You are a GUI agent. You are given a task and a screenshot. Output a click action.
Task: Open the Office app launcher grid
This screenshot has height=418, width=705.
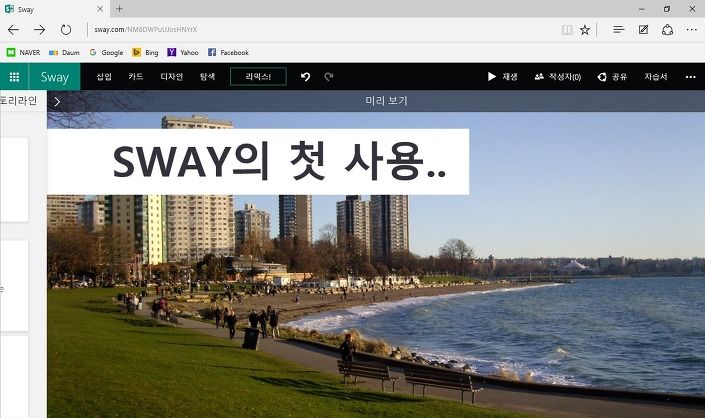[14, 77]
